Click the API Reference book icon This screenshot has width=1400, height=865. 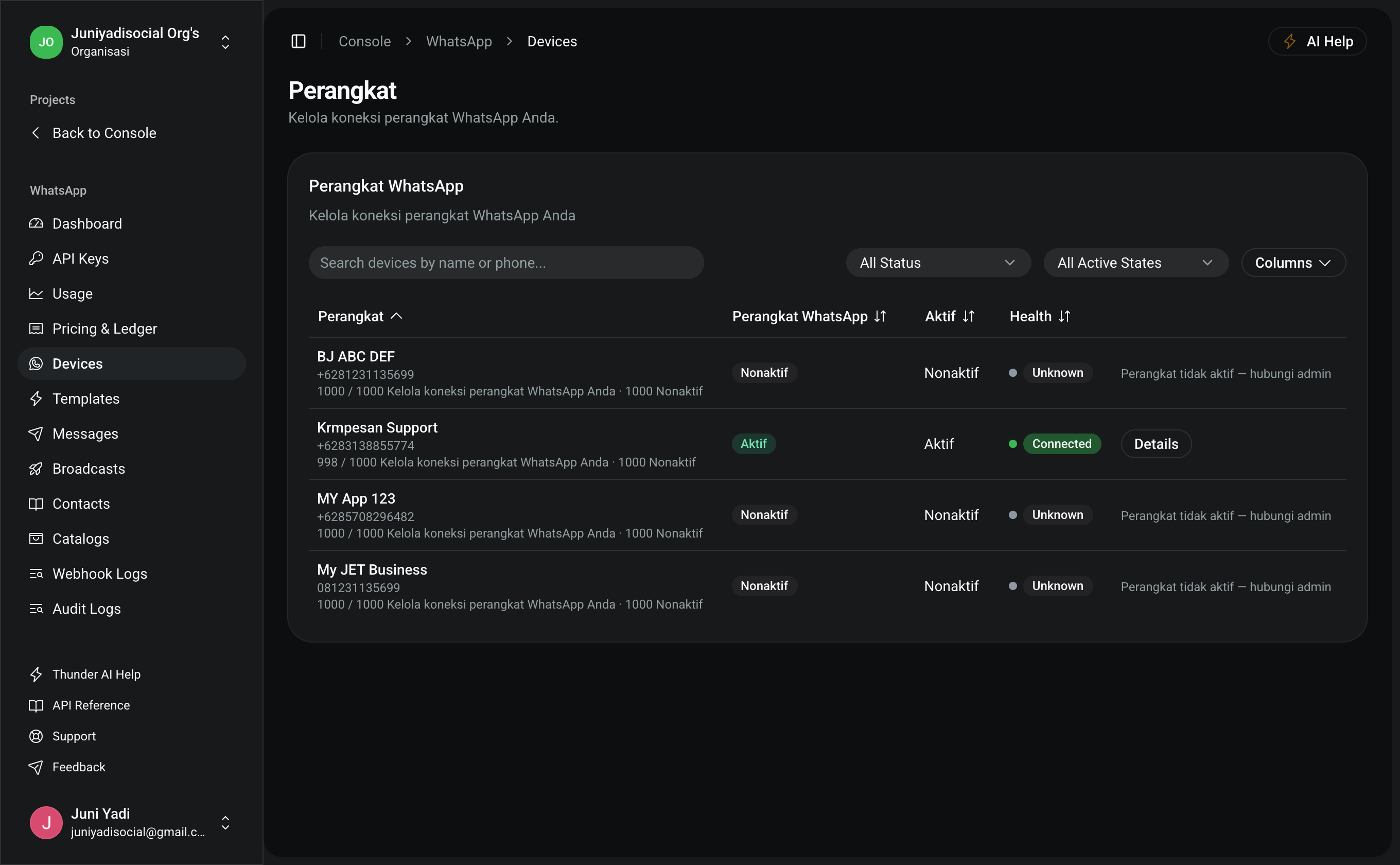pos(36,705)
